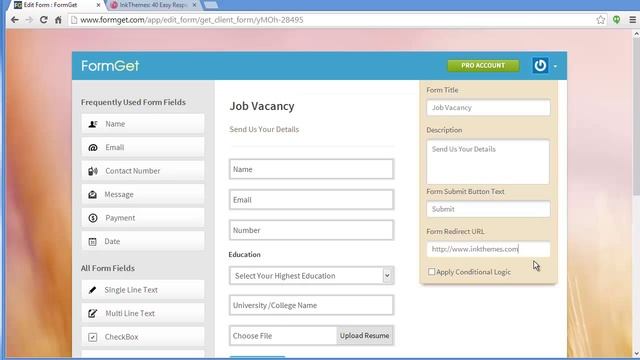Viewport: 640px width, 360px height.
Task: Add a Contact Number field
Action: pyautogui.click(x=142, y=171)
